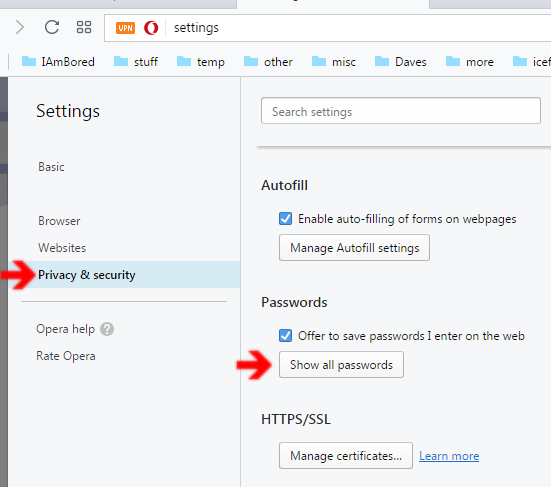551x487 pixels.
Task: Click the reload page icon
Action: point(52,27)
